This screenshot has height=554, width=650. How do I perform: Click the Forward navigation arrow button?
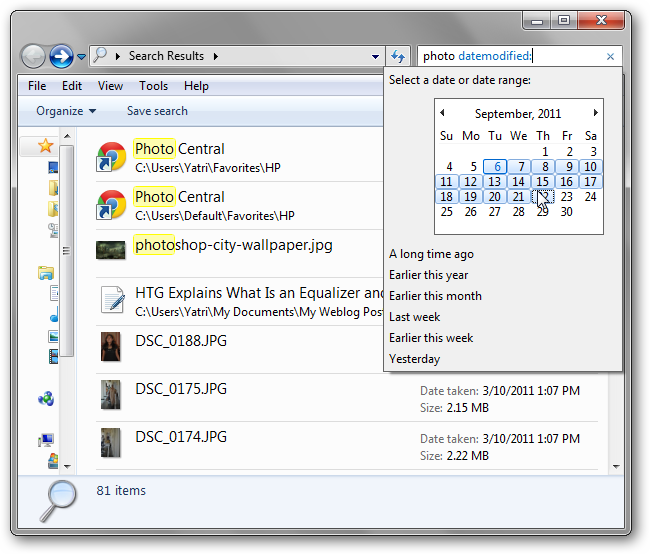[x=61, y=57]
